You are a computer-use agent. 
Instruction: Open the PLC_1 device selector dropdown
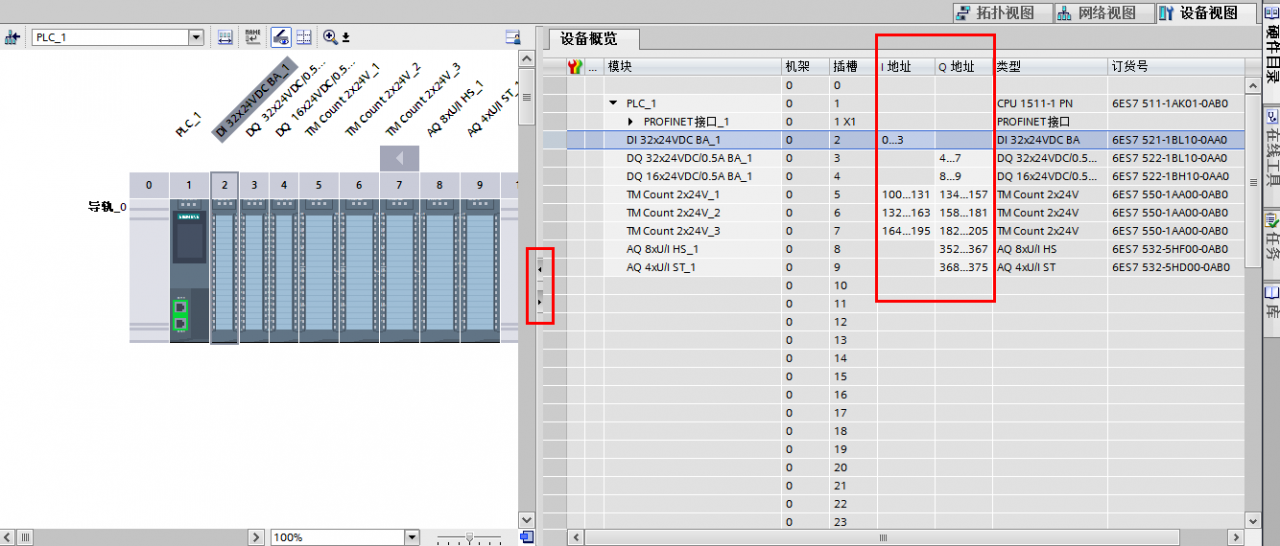click(196, 37)
